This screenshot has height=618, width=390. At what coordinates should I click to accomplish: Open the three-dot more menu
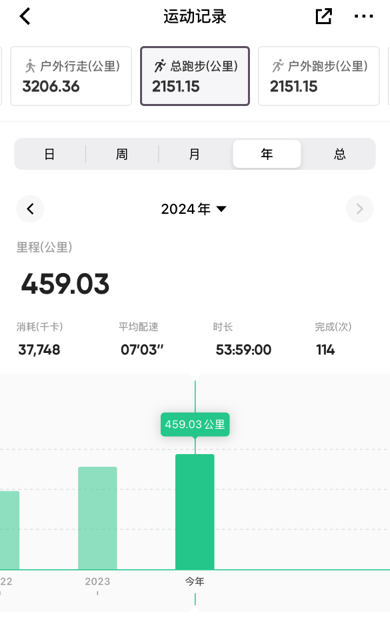coord(364,16)
